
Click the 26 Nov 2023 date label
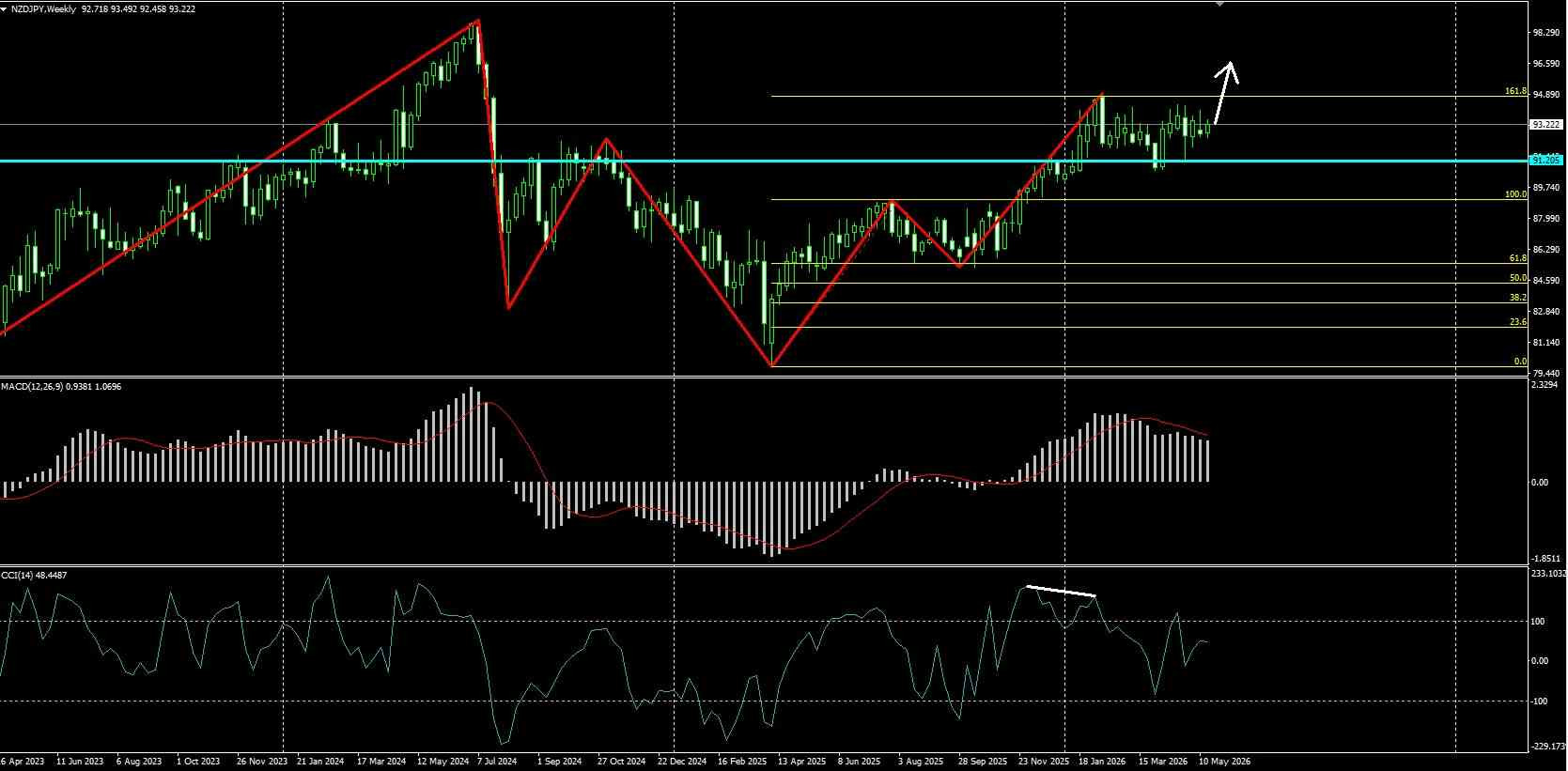[262, 762]
